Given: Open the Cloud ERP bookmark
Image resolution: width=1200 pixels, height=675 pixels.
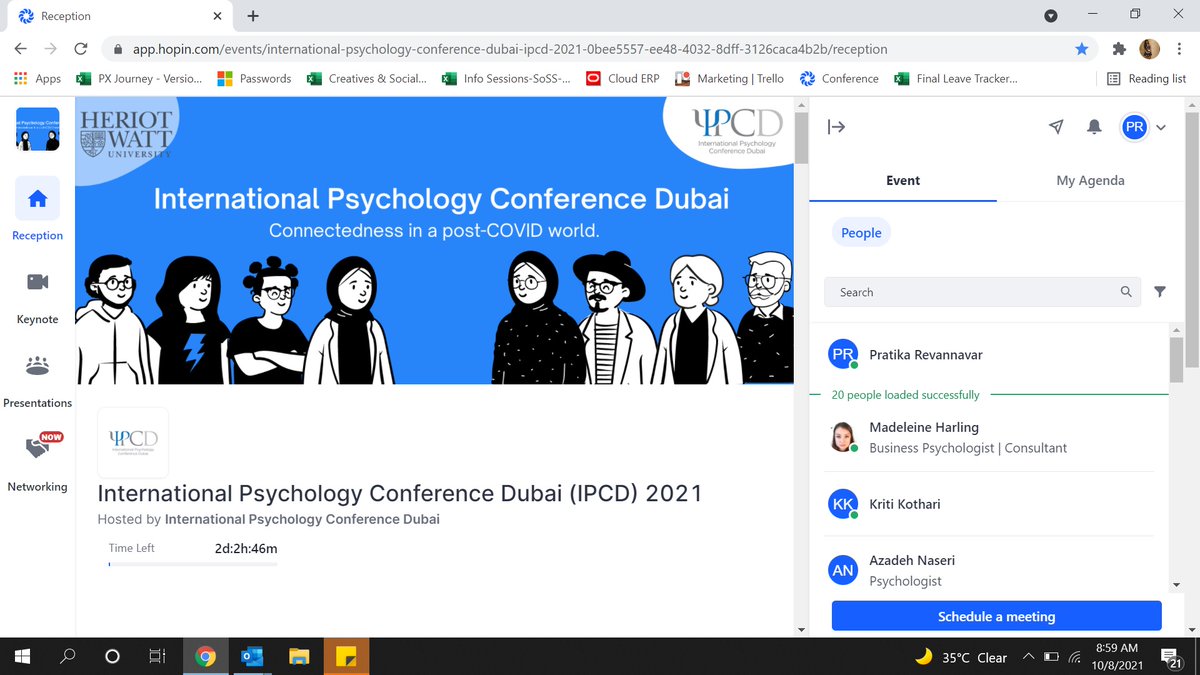Looking at the screenshot, I should (x=623, y=78).
